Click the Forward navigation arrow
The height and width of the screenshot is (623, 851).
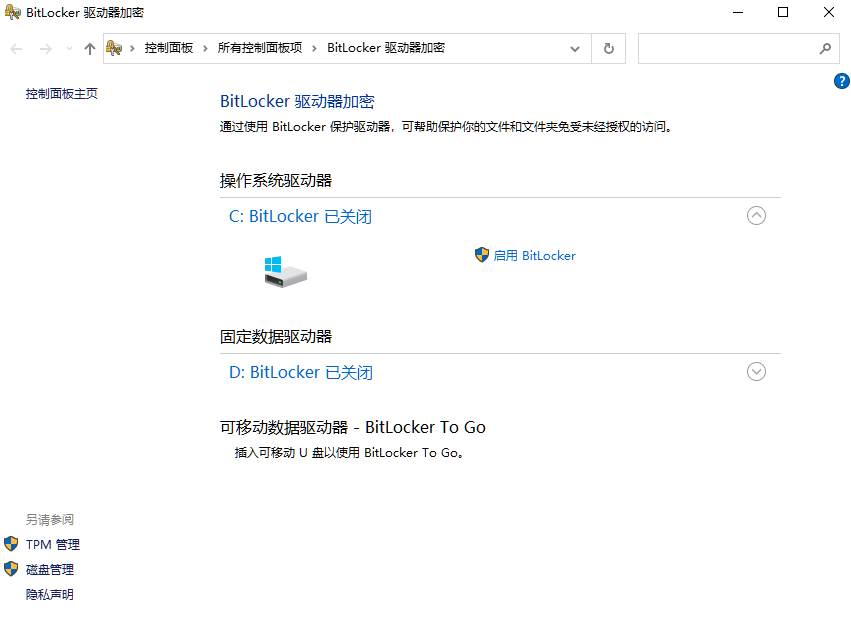click(x=46, y=49)
